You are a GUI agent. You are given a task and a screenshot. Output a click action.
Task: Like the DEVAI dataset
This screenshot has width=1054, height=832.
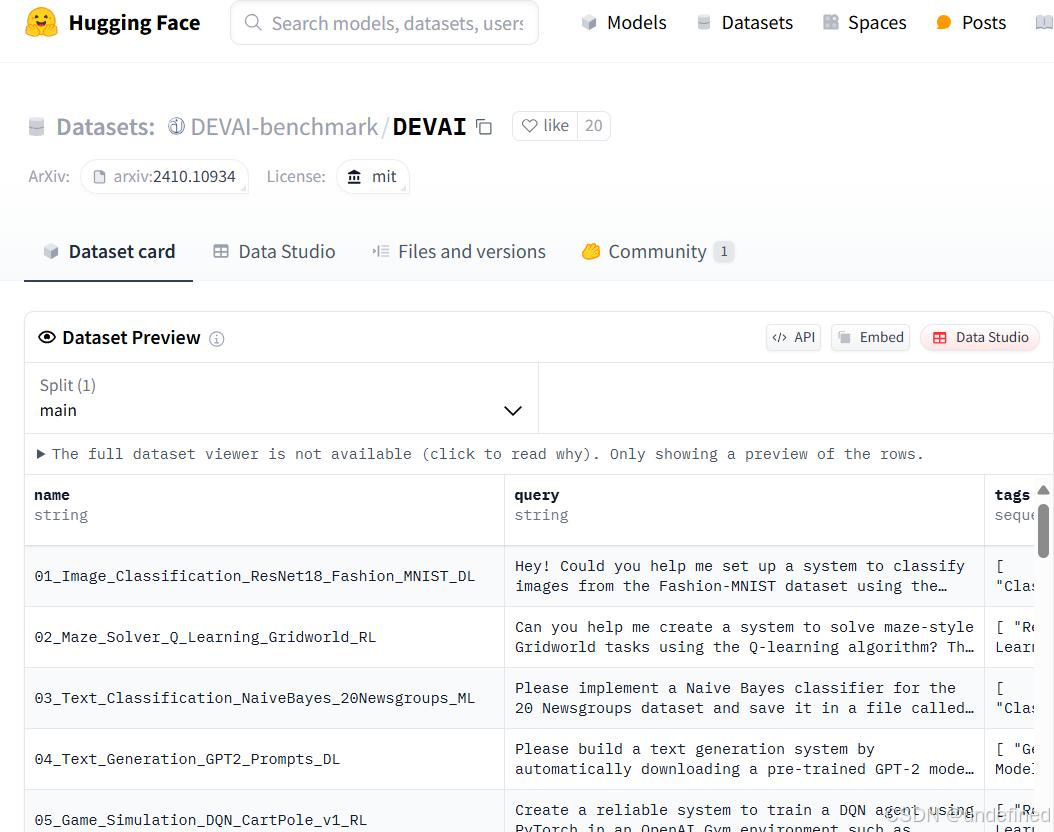(545, 126)
